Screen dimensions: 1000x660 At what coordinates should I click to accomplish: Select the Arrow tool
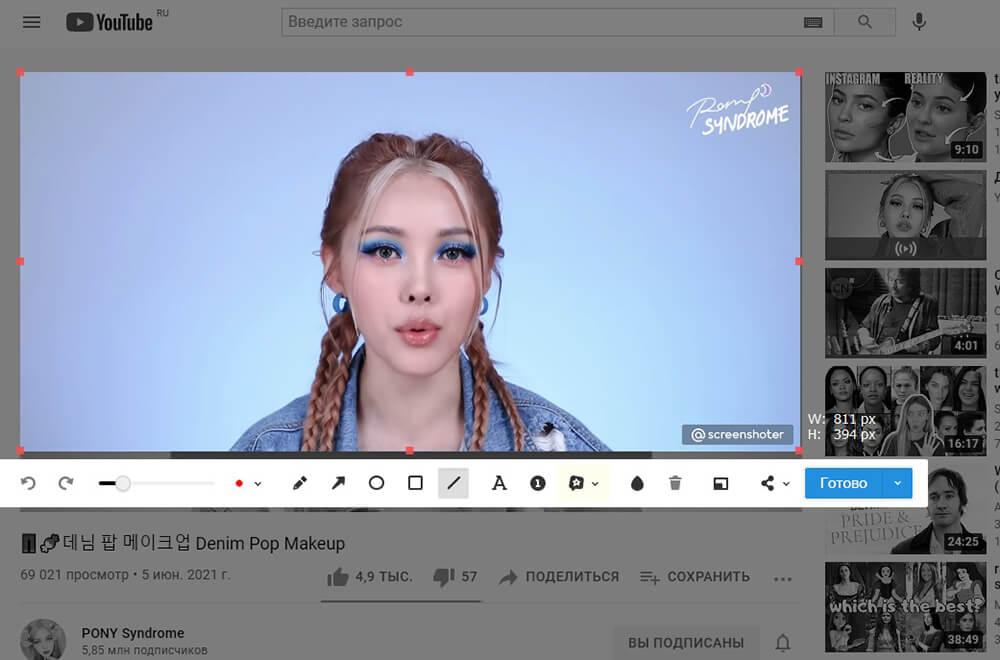338,483
